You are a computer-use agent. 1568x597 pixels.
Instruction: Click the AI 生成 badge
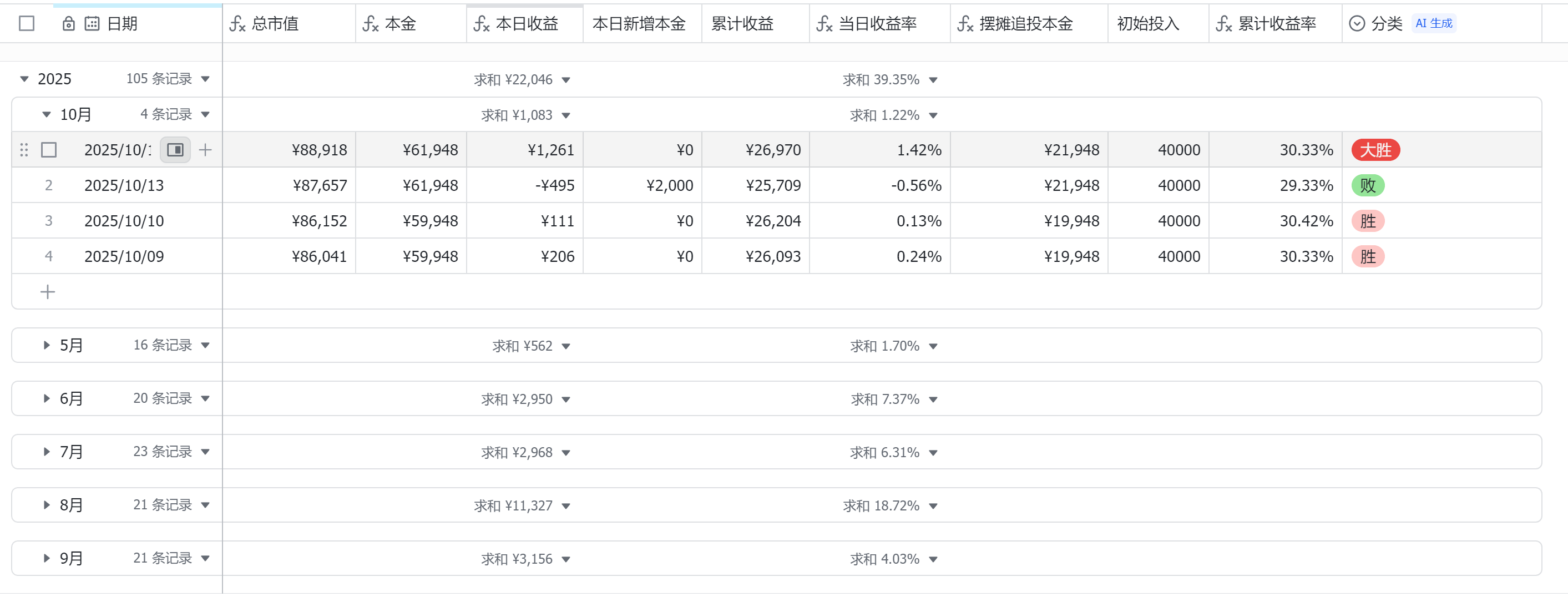[x=1434, y=24]
